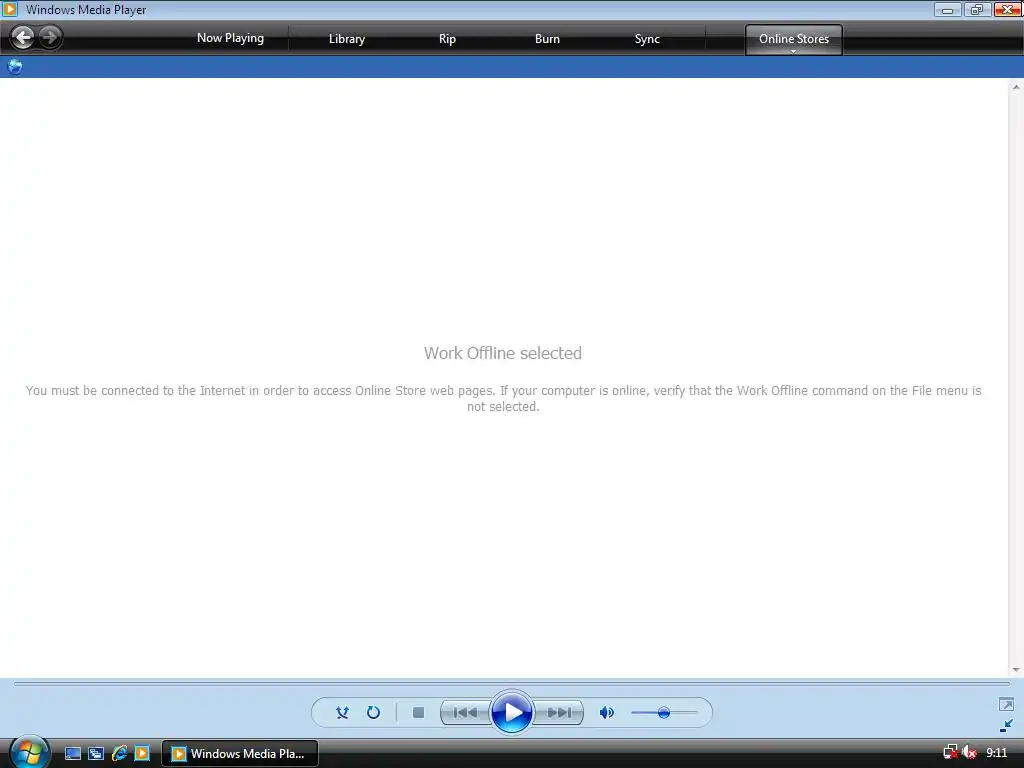Click the scrollbar up arrow

(1016, 87)
